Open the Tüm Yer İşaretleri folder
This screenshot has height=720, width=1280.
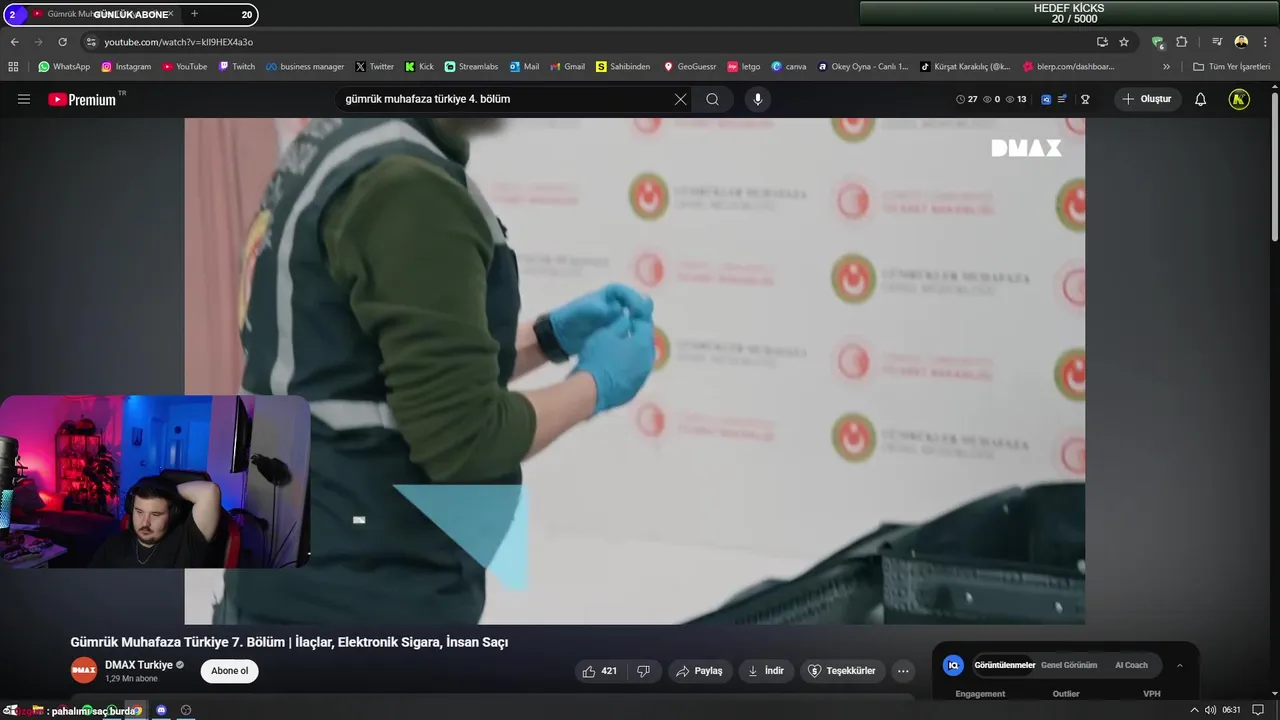point(1232,67)
